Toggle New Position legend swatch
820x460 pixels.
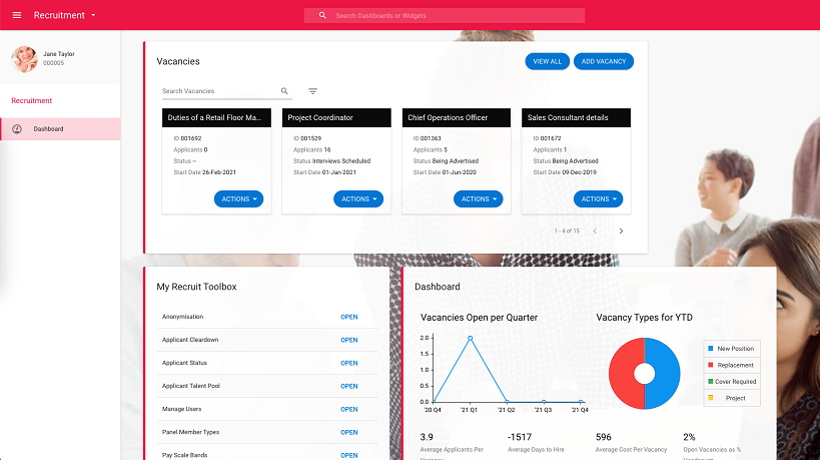click(710, 348)
